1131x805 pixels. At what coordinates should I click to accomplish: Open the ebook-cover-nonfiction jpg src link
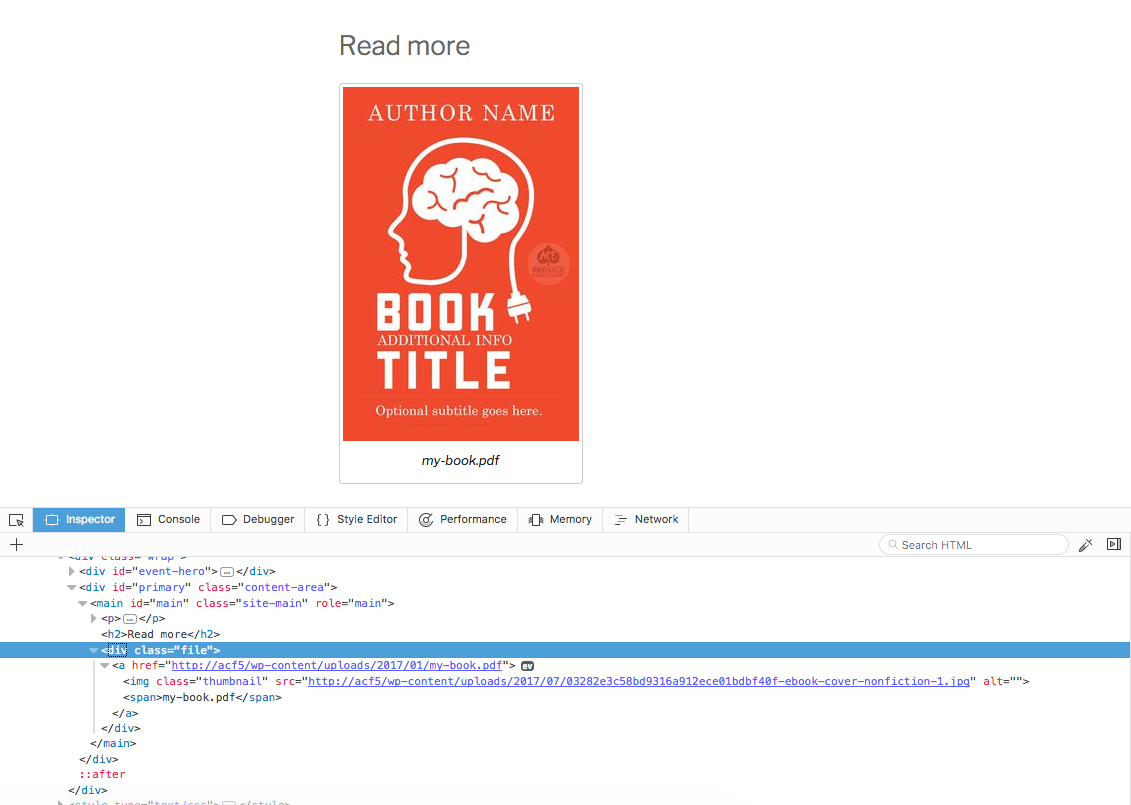coord(639,681)
